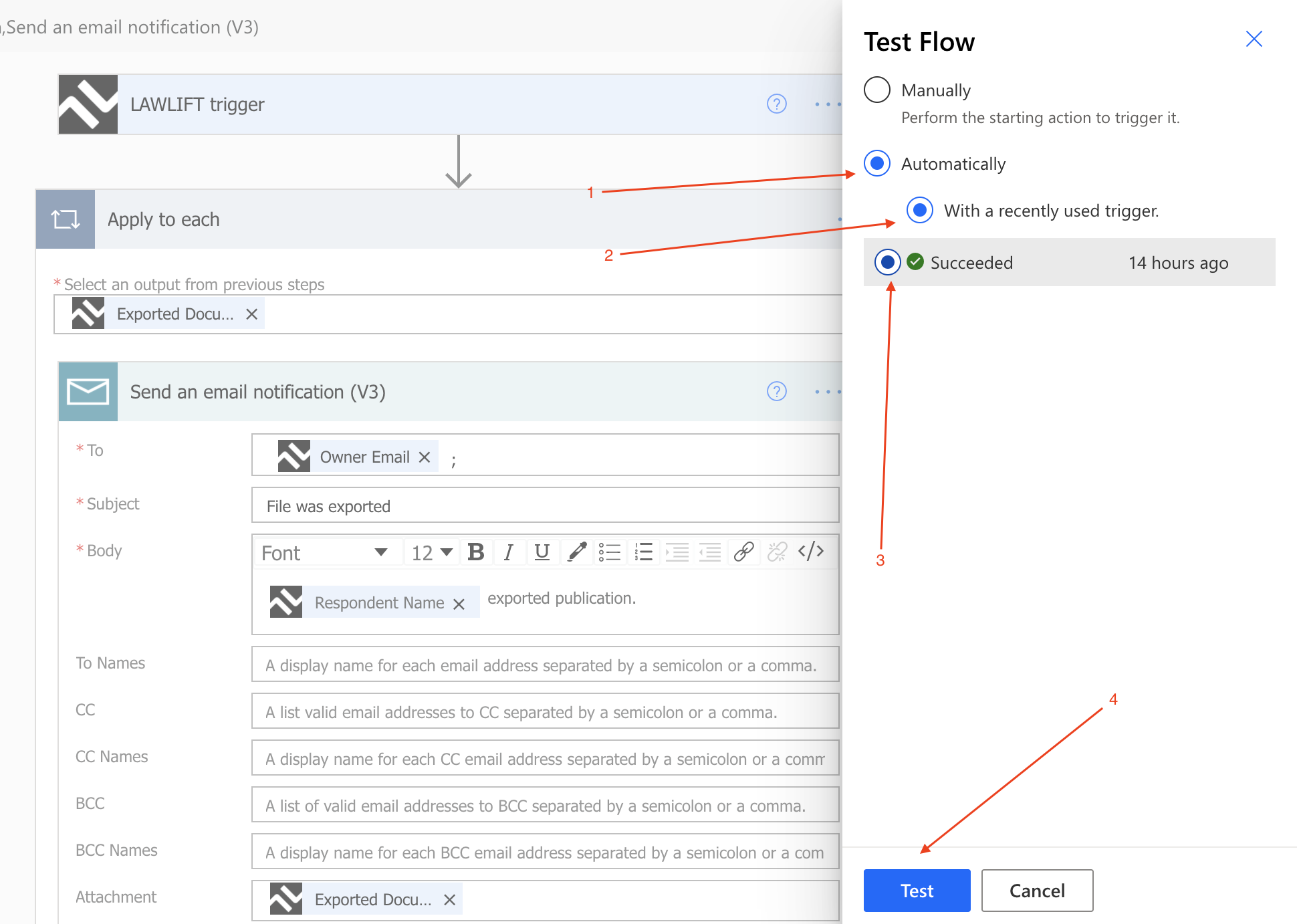Viewport: 1297px width, 924px height.
Task: Open the LAWLIFT trigger options menu
Action: coord(827,104)
